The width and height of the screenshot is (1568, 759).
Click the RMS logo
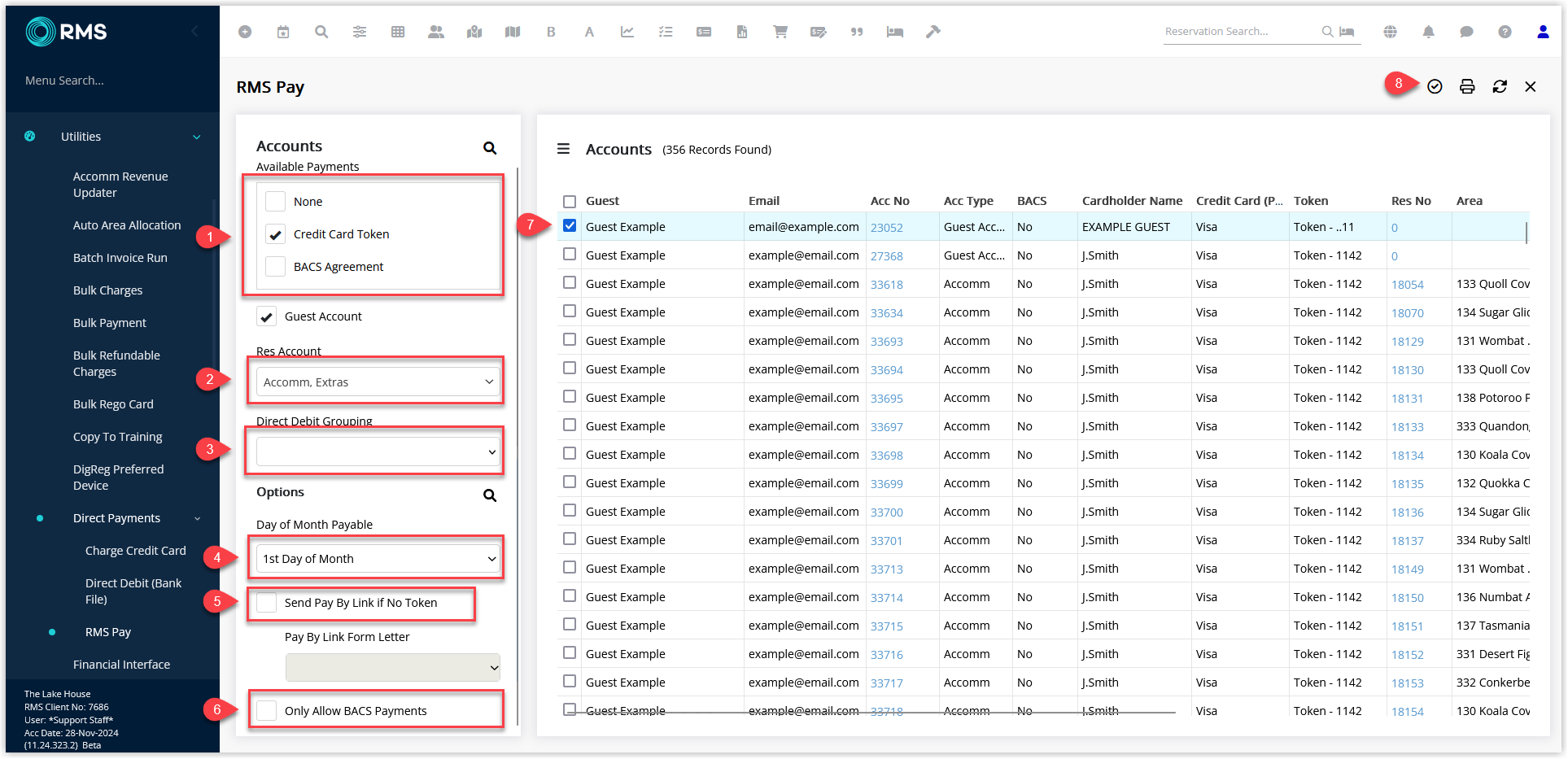coord(67,32)
